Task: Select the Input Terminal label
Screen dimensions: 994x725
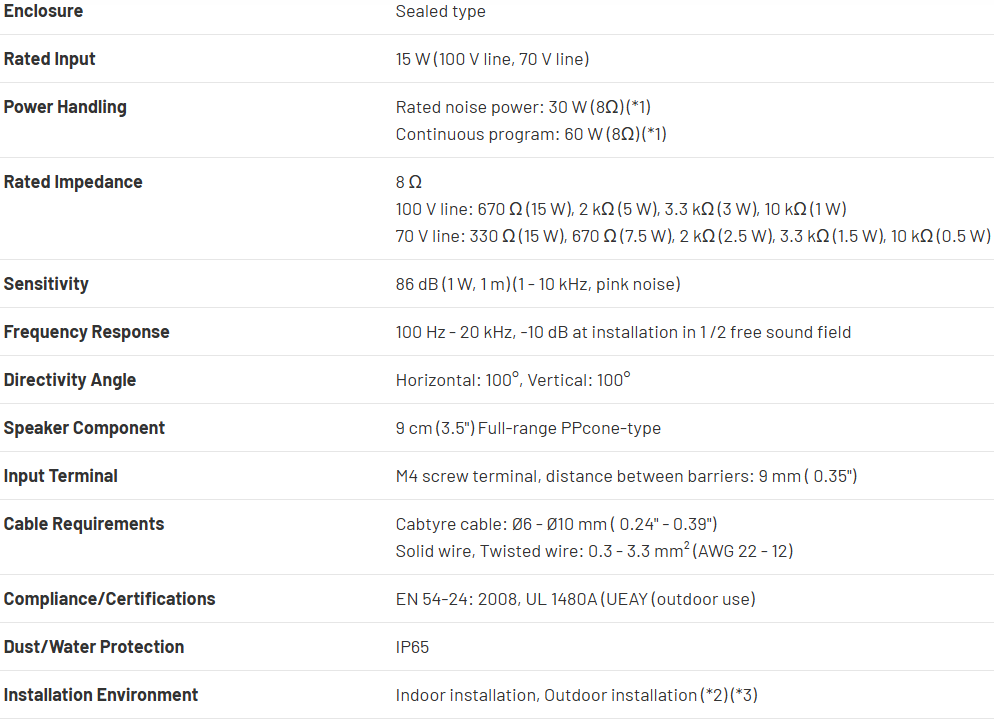Action: pos(61,476)
